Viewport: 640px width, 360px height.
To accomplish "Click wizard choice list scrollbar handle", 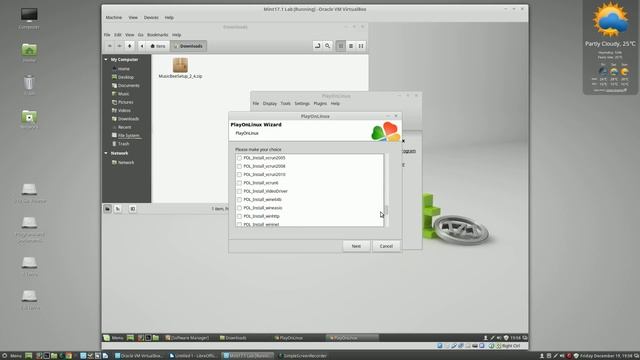I will tap(386, 211).
